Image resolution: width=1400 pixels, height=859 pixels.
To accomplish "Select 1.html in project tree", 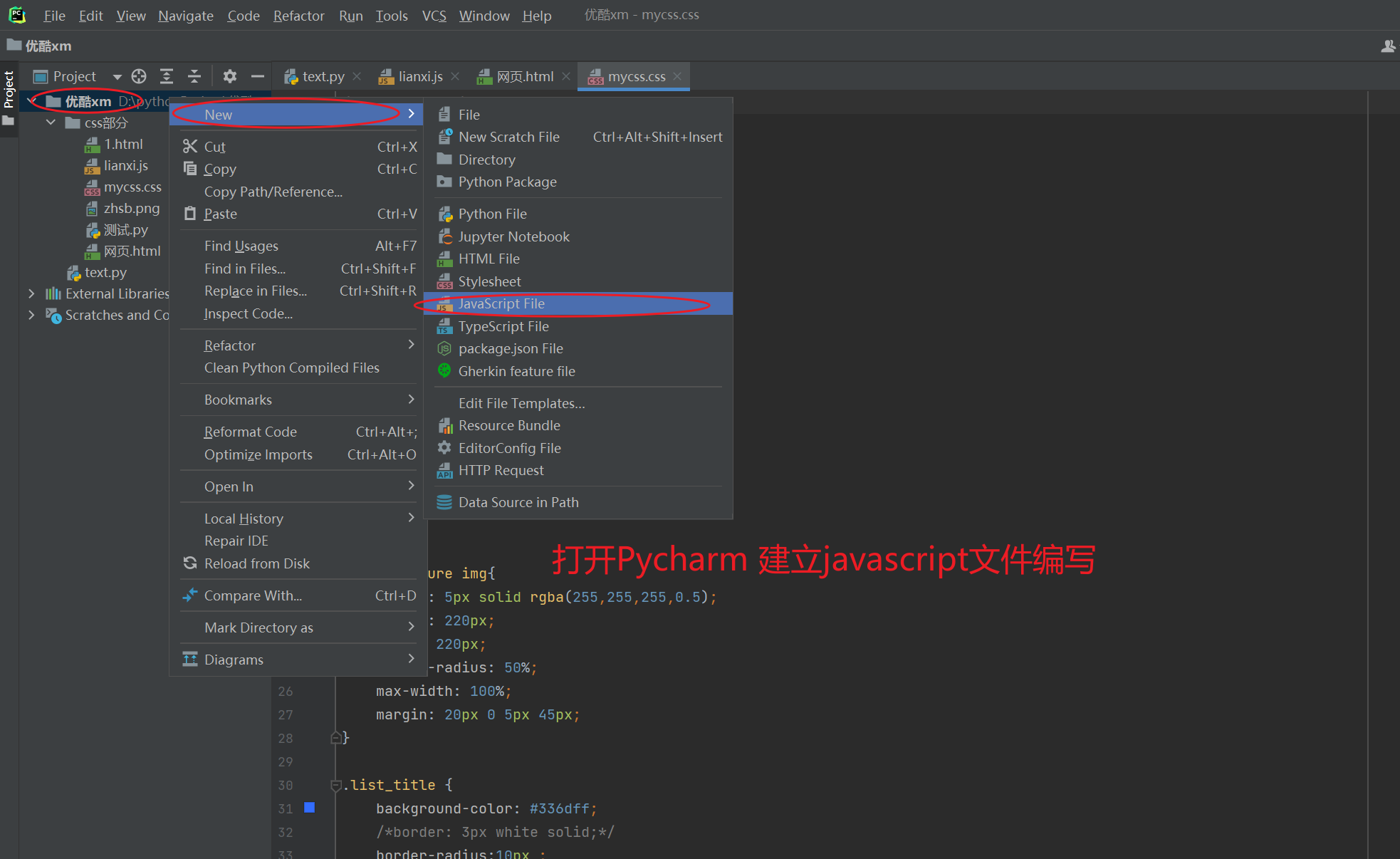I will point(122,145).
